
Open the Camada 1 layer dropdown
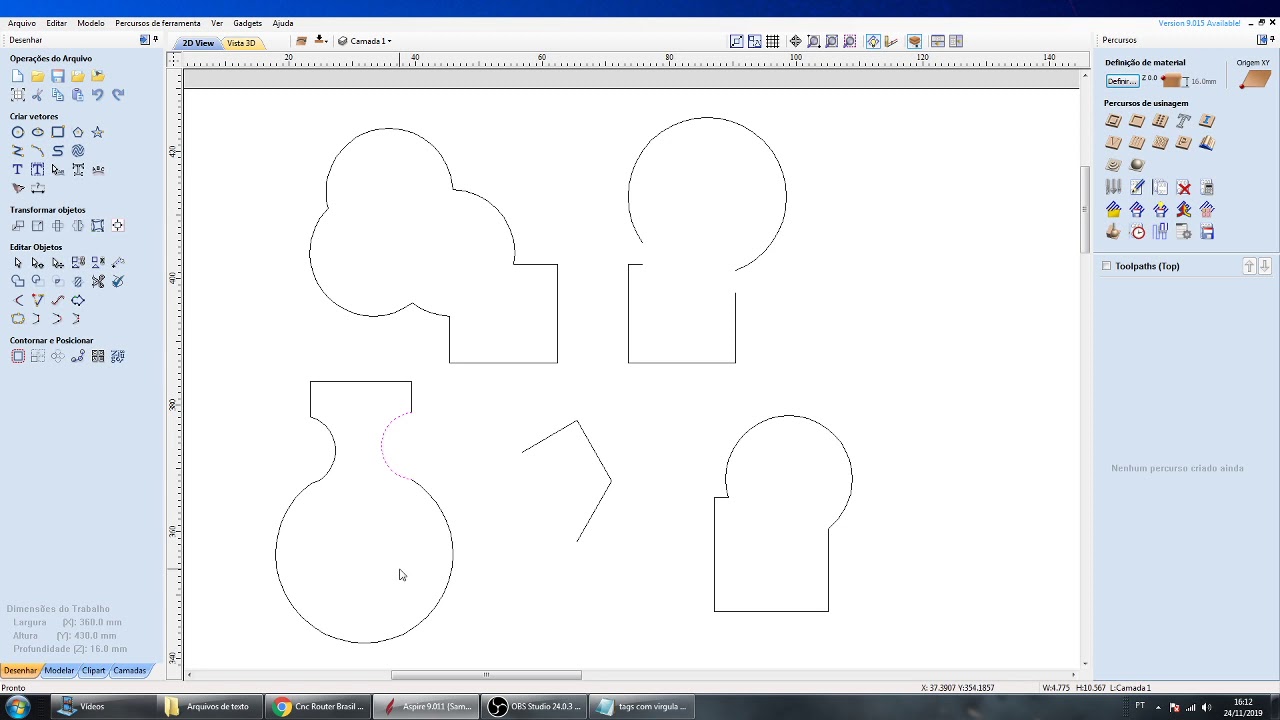(365, 41)
